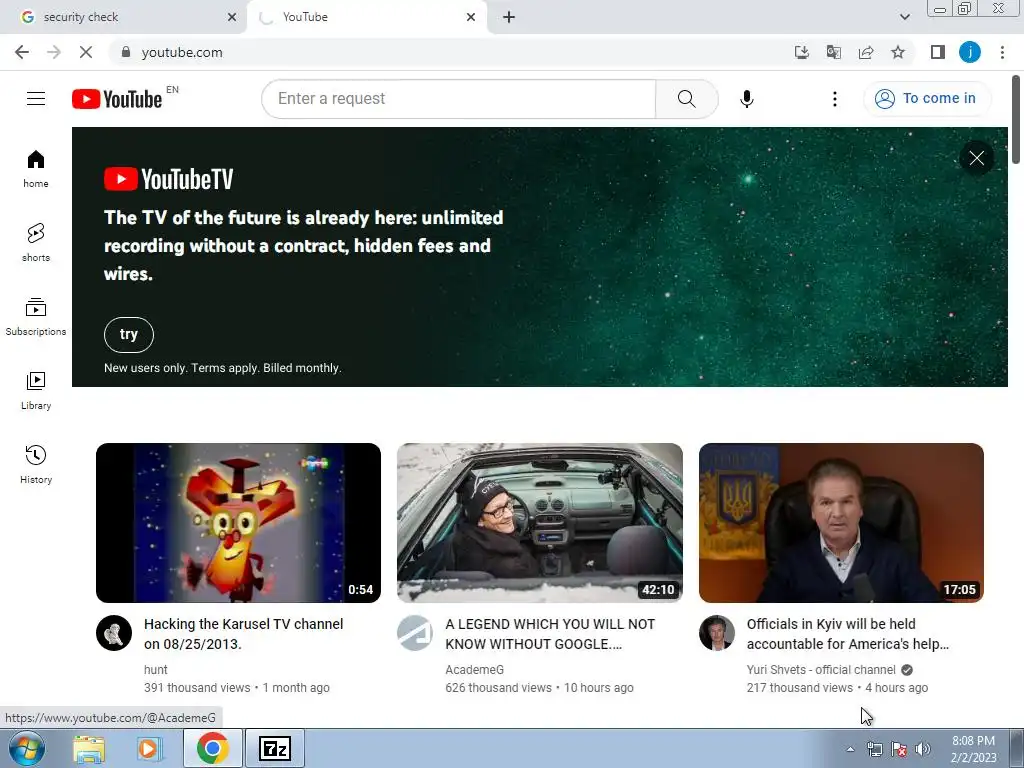Click the page vertical scrollbar
This screenshot has height=768, width=1024.
point(1016,120)
